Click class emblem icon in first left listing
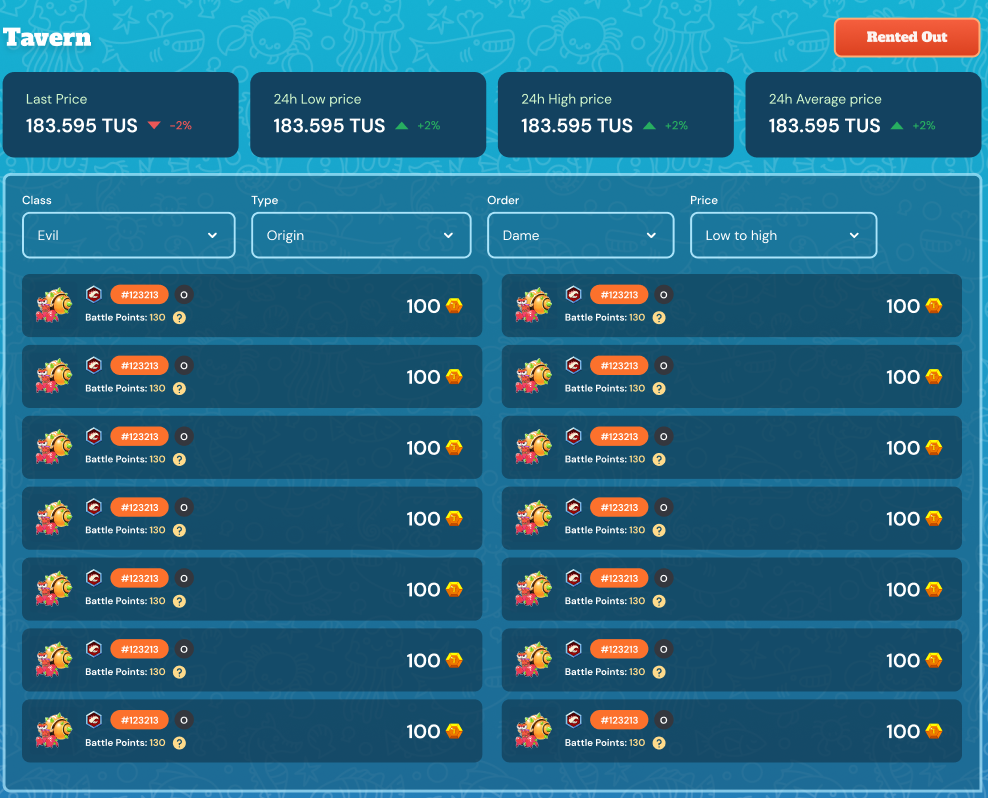Screen dimensions: 988x798 click(x=94, y=294)
